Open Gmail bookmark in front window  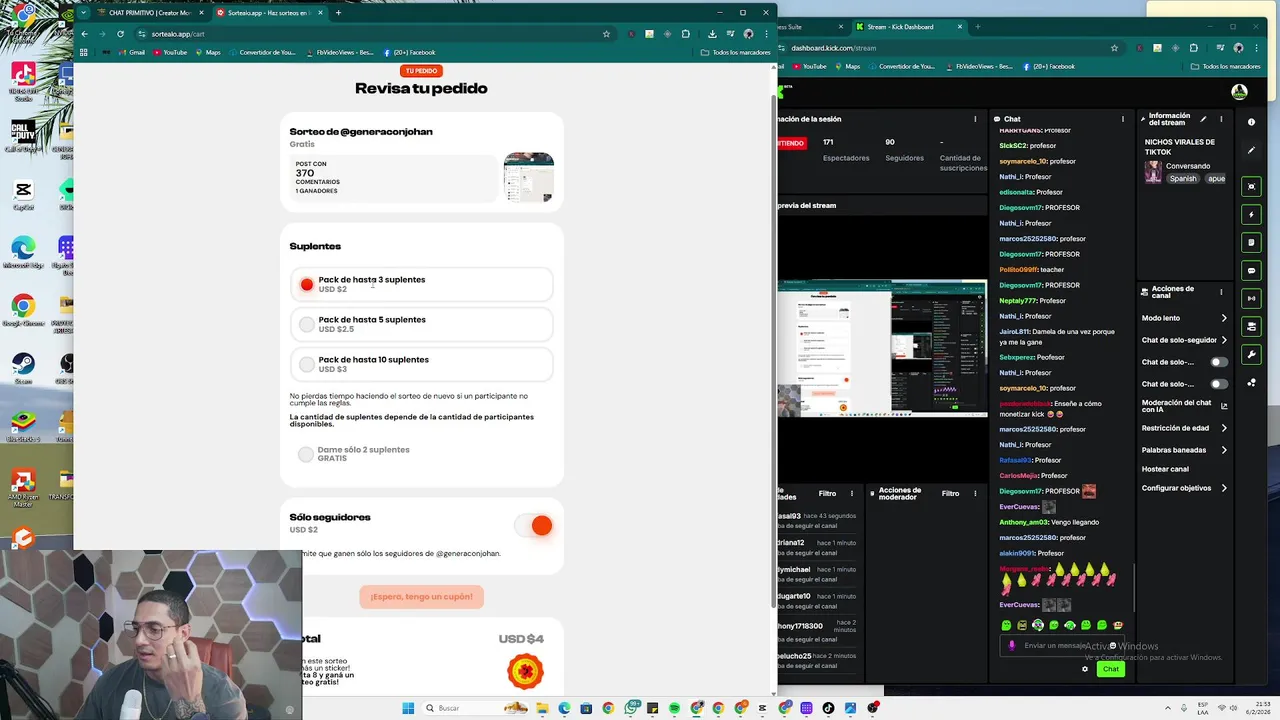click(x=131, y=52)
